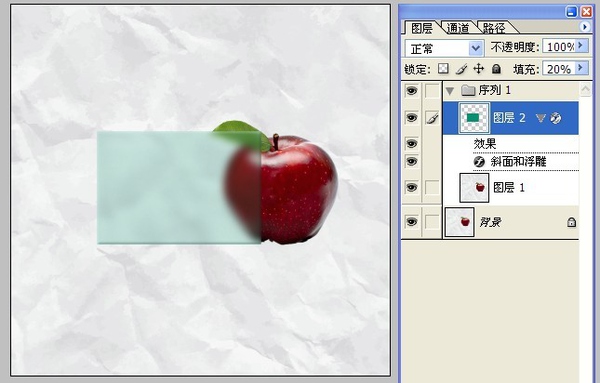Click the lock transparent pixels icon
The height and width of the screenshot is (383, 600).
pyautogui.click(x=443, y=68)
